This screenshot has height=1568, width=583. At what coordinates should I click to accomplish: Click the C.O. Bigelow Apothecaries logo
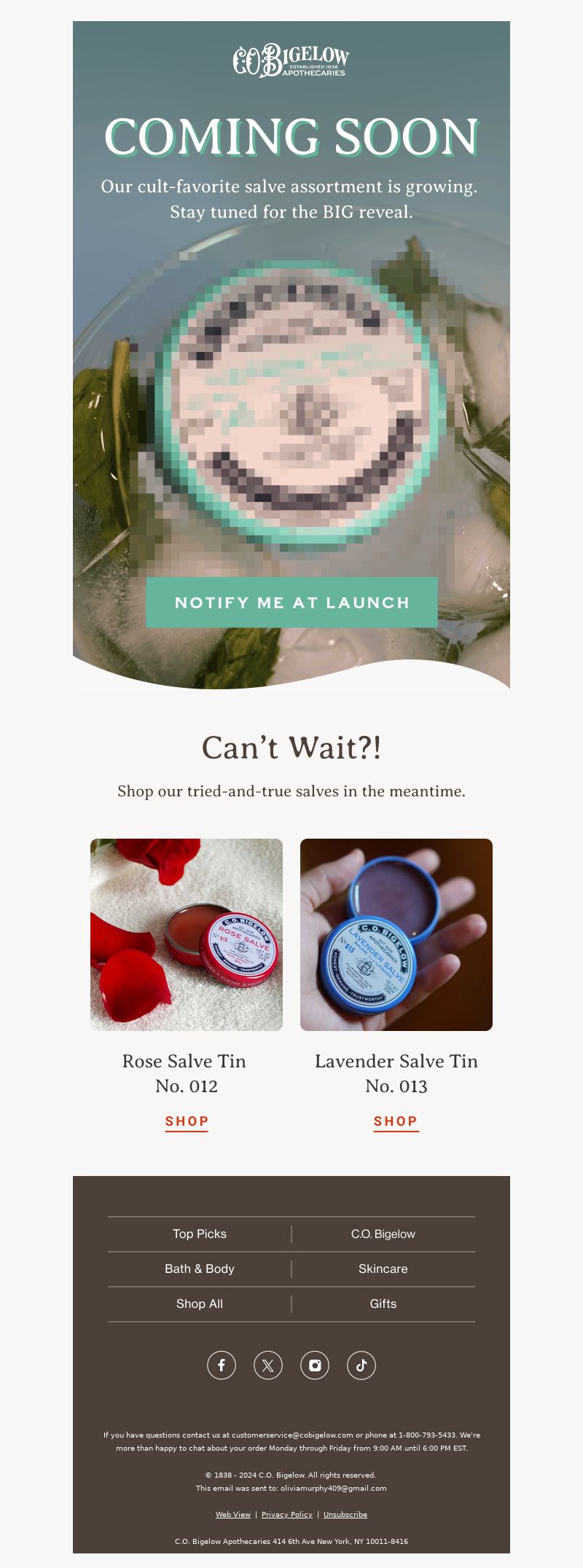pyautogui.click(x=291, y=60)
